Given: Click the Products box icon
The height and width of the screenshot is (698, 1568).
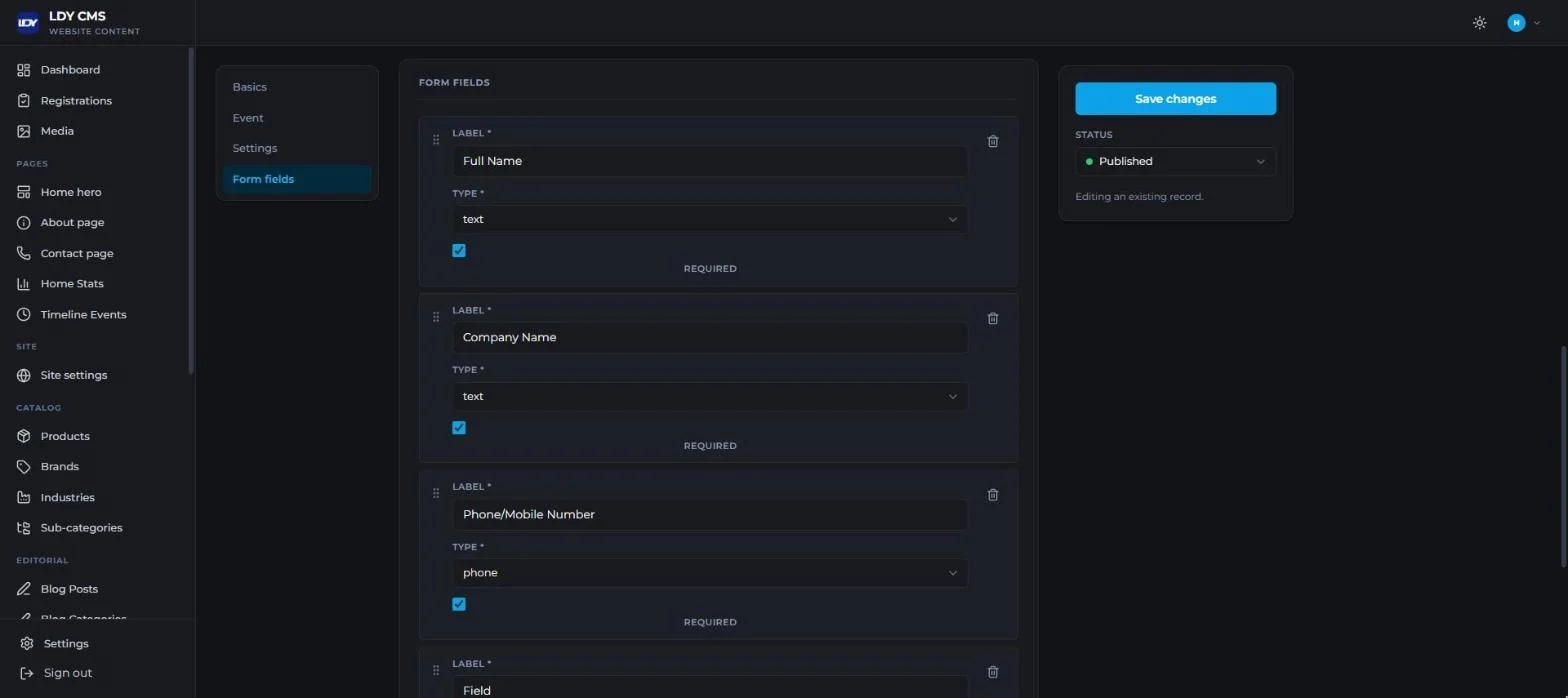Looking at the screenshot, I should (24, 436).
